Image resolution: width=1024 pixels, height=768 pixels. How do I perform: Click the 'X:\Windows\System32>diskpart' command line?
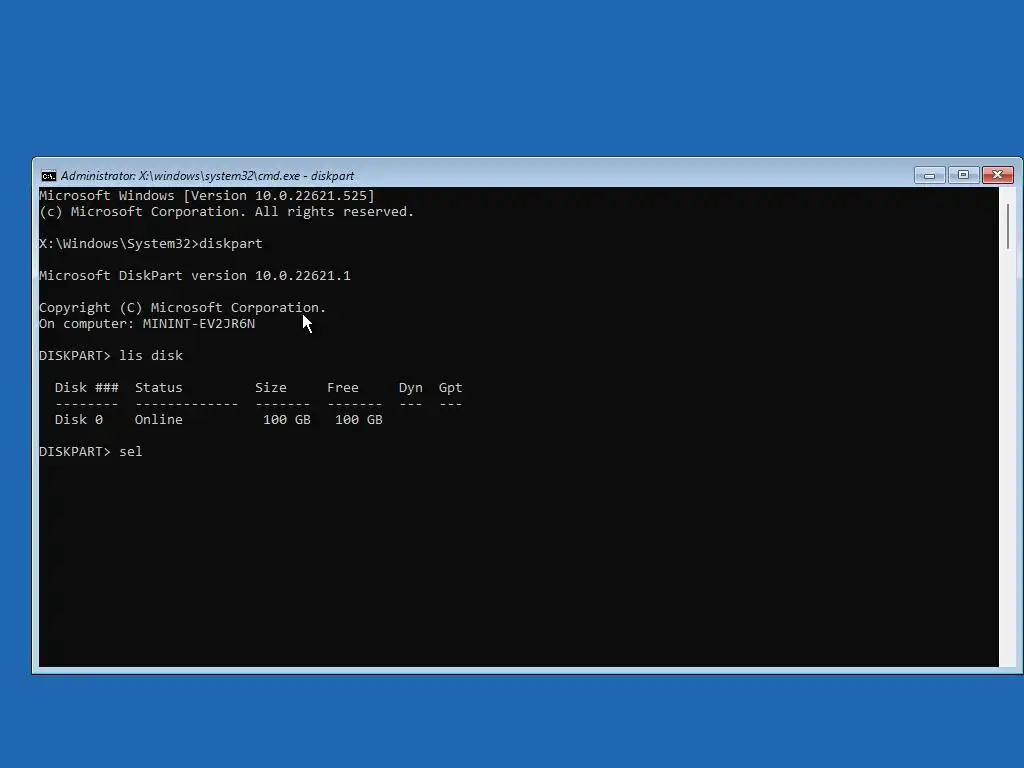click(x=151, y=244)
